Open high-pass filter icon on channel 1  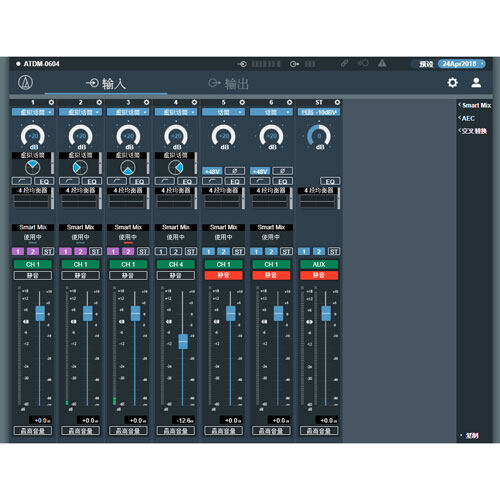[x=22, y=181]
